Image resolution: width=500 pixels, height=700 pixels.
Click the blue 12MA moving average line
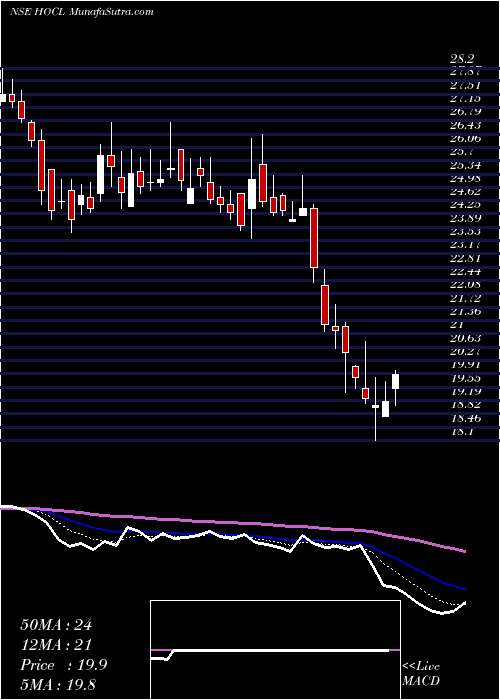click(x=250, y=537)
